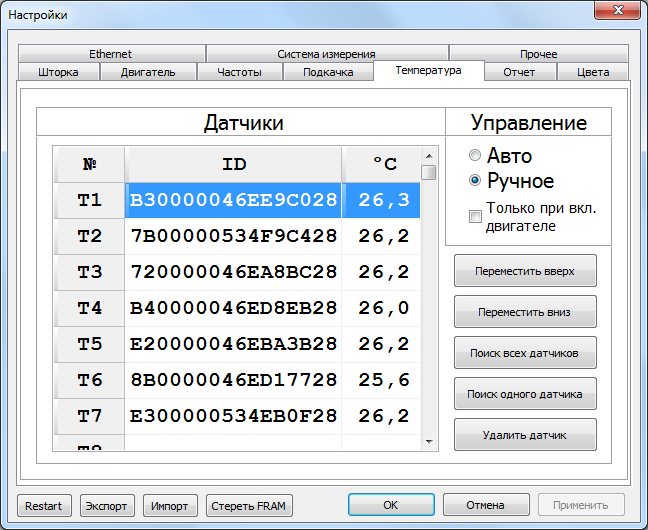Open the Система измерения tab
The image size is (648, 530).
[326, 54]
